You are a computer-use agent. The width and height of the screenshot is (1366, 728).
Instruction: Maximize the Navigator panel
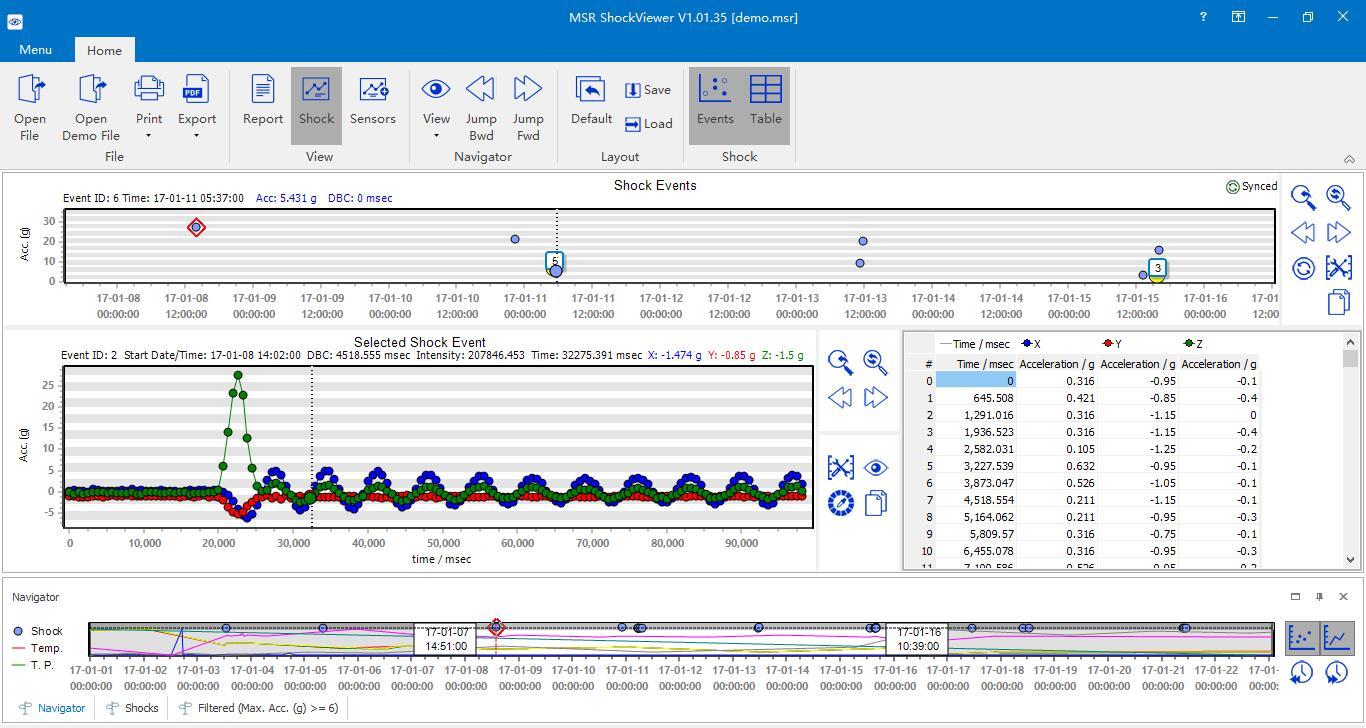click(1295, 597)
